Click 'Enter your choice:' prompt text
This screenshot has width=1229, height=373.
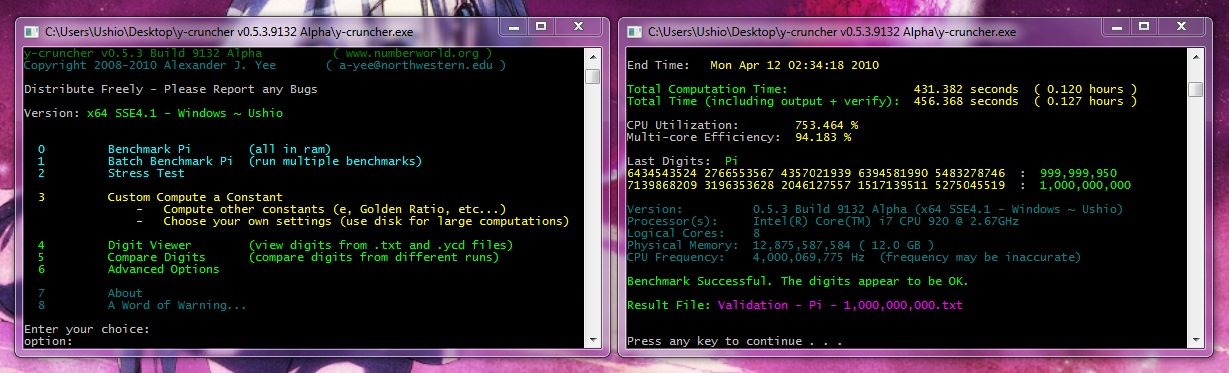pos(87,329)
